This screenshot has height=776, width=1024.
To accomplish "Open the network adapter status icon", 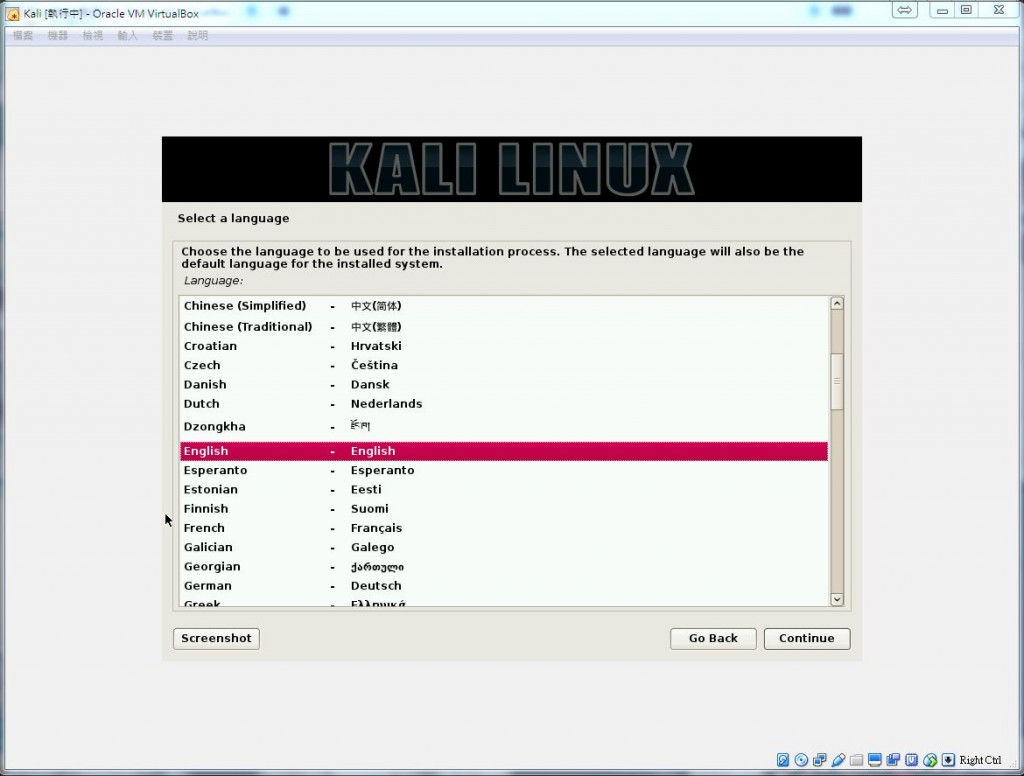I will click(x=820, y=760).
